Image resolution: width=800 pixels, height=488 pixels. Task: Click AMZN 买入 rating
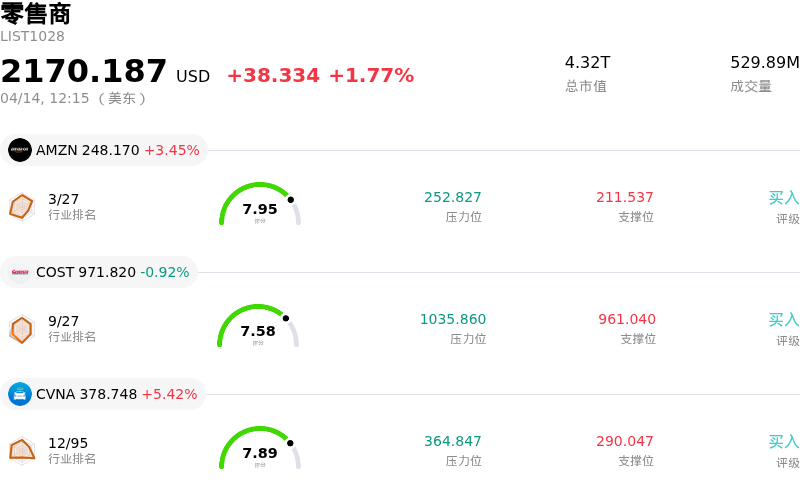(x=783, y=198)
